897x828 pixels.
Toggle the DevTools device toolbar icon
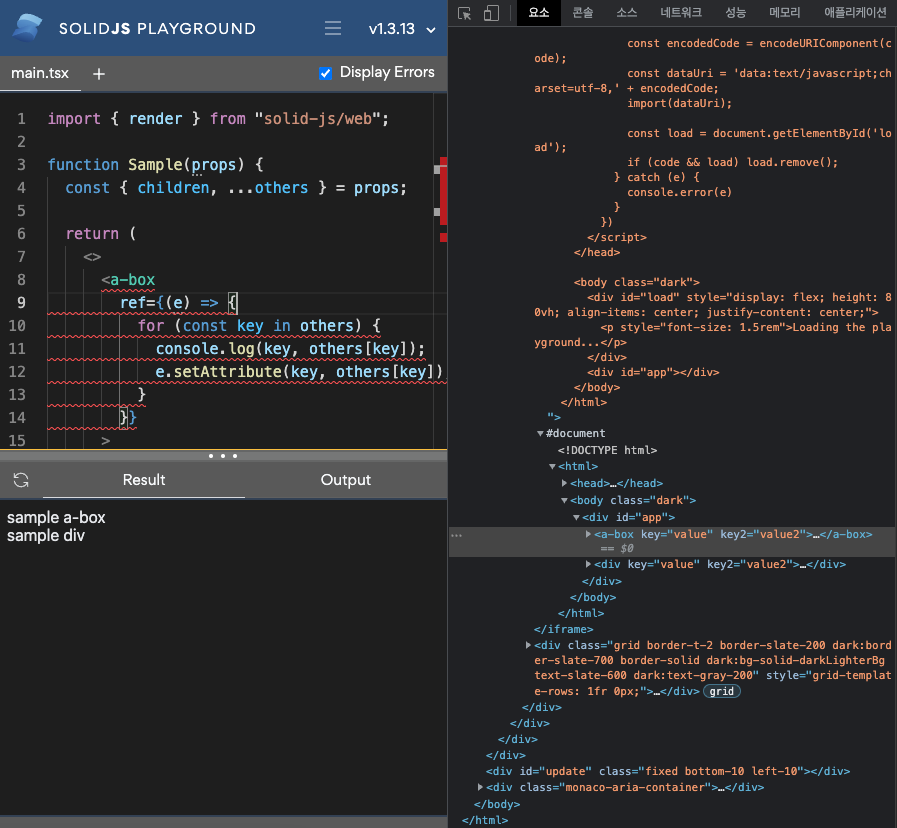[x=491, y=13]
